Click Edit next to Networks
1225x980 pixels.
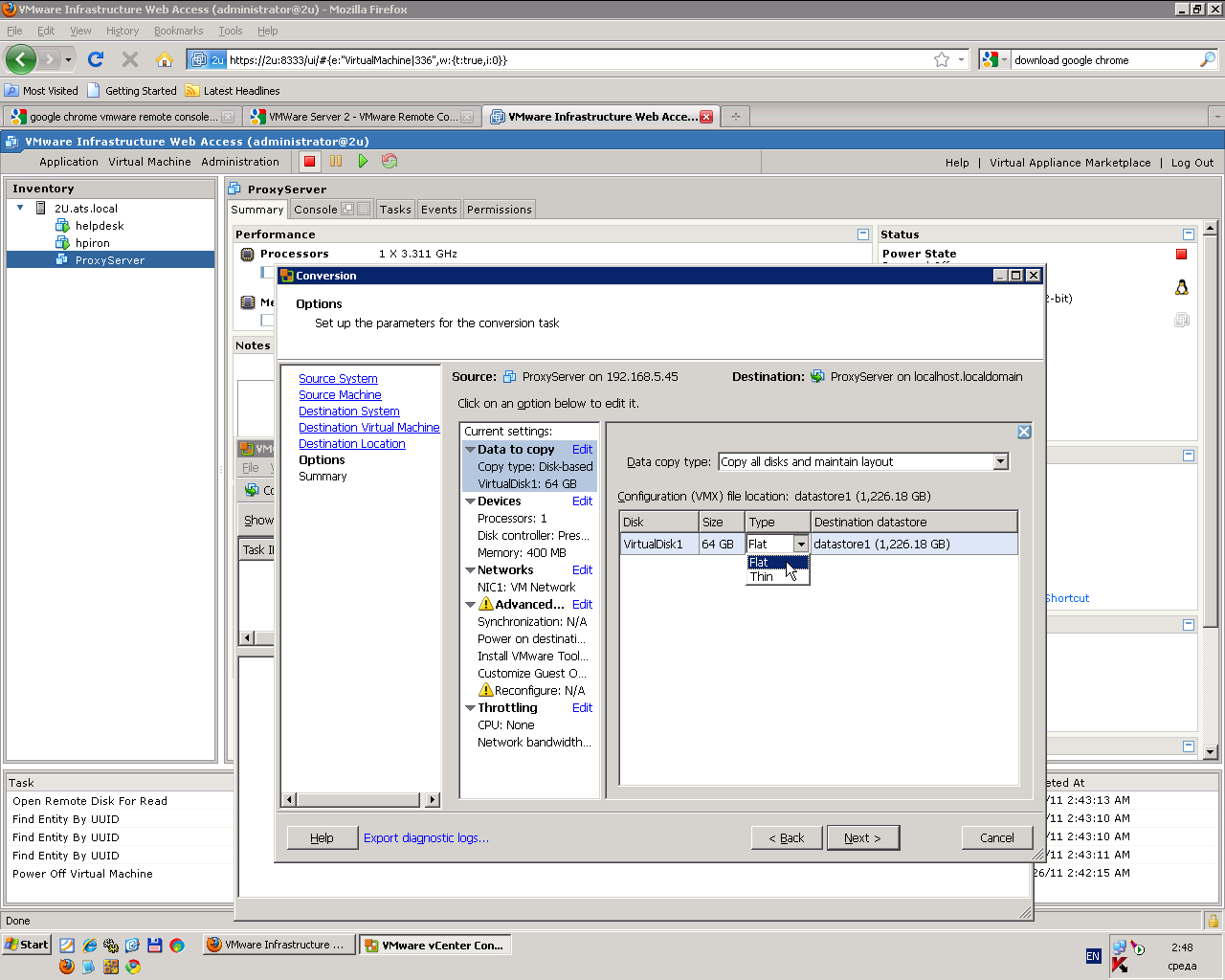click(x=582, y=570)
